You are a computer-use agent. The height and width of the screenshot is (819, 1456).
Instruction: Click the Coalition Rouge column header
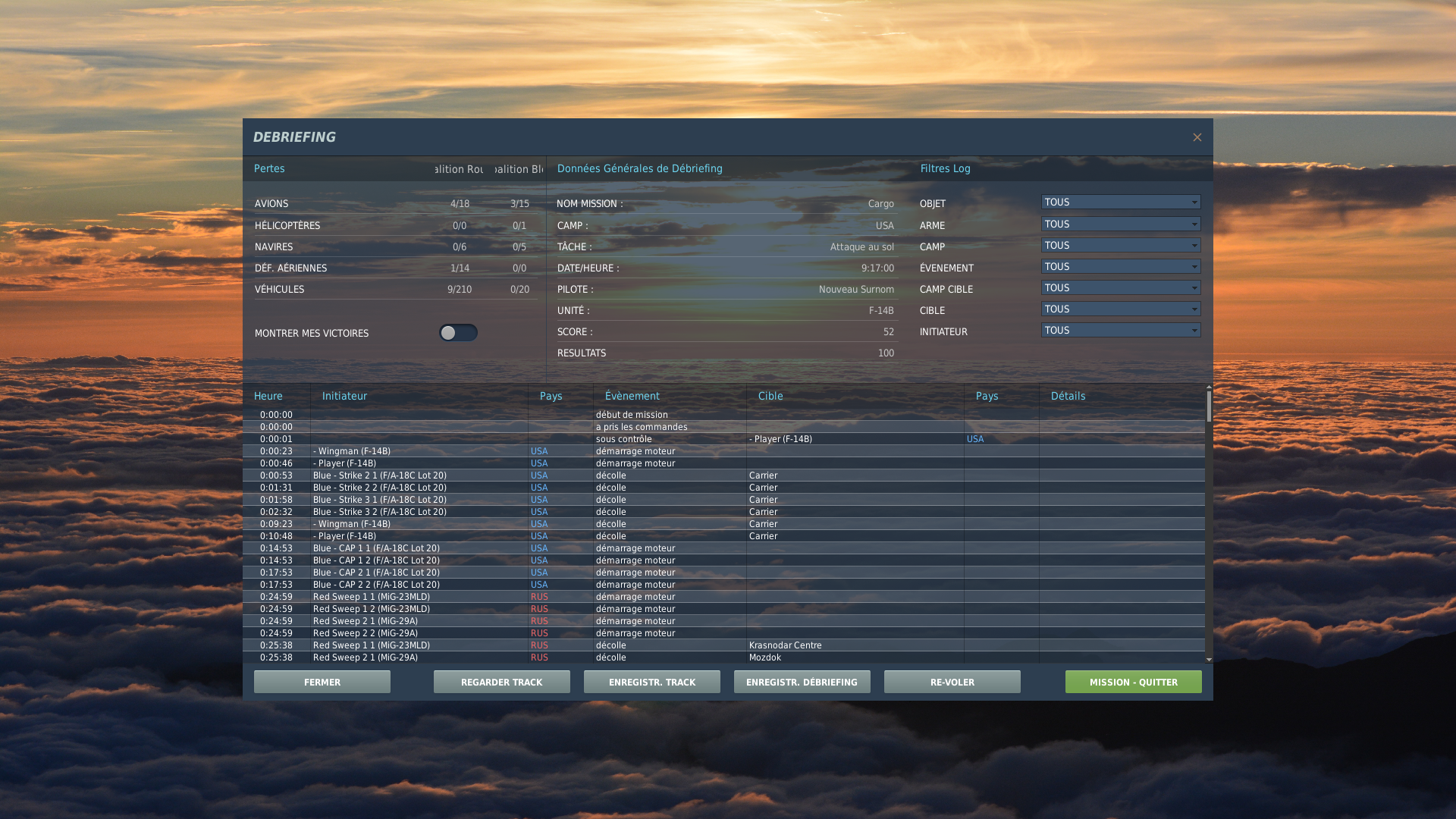(460, 169)
